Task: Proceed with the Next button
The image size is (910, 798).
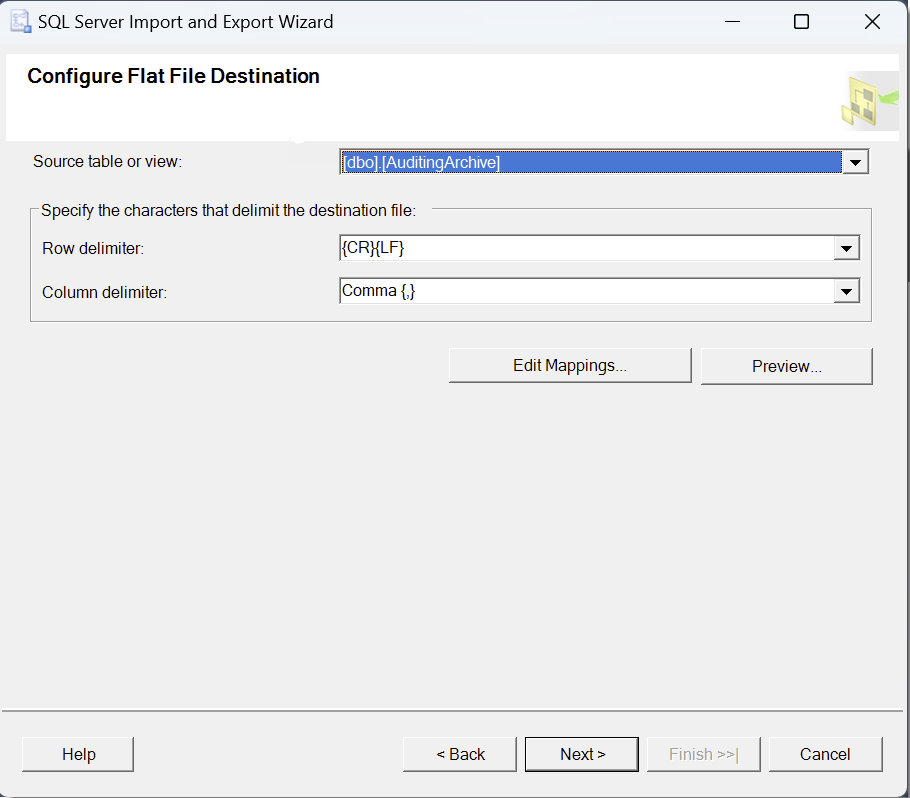Action: [582, 754]
